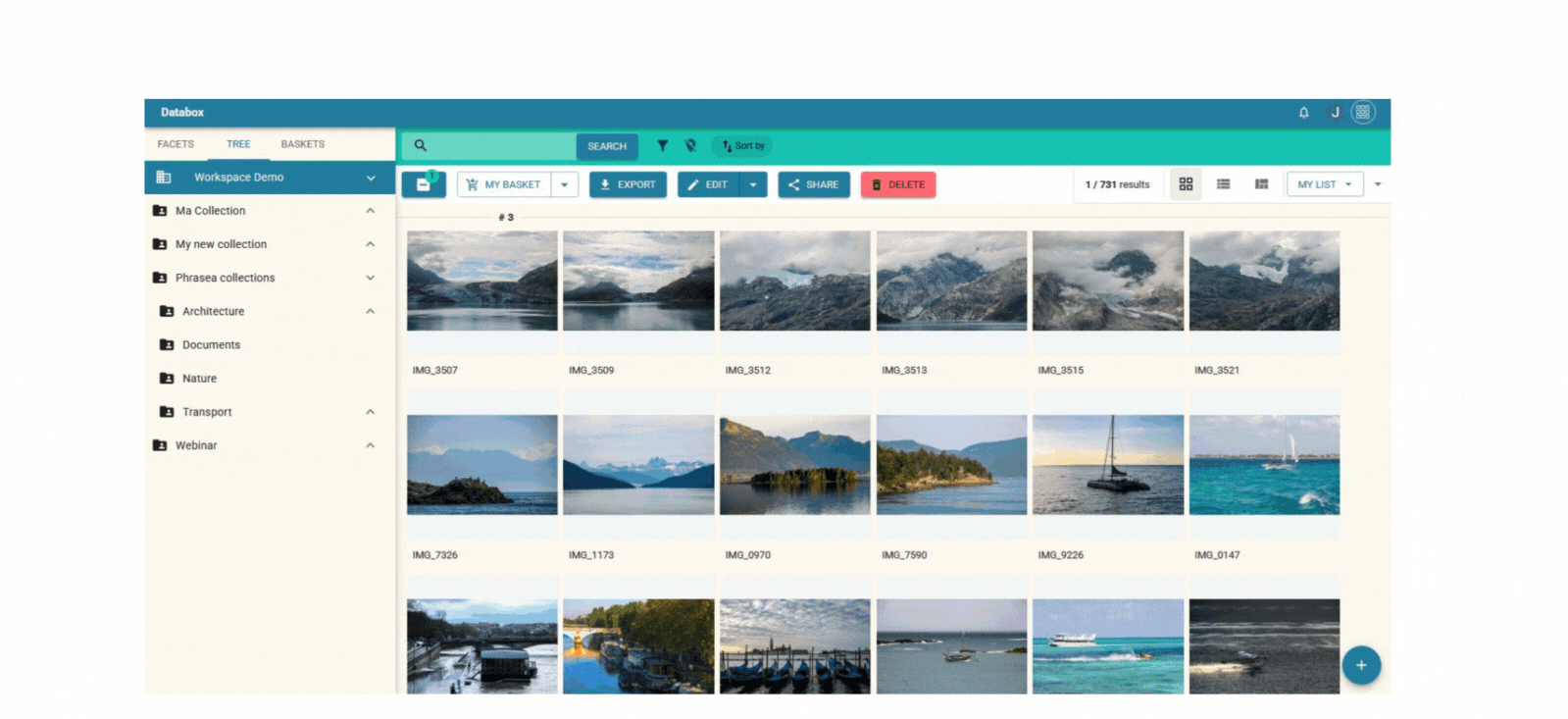Expand the Transport chevron
The image size is (1568, 719).
pos(371,412)
